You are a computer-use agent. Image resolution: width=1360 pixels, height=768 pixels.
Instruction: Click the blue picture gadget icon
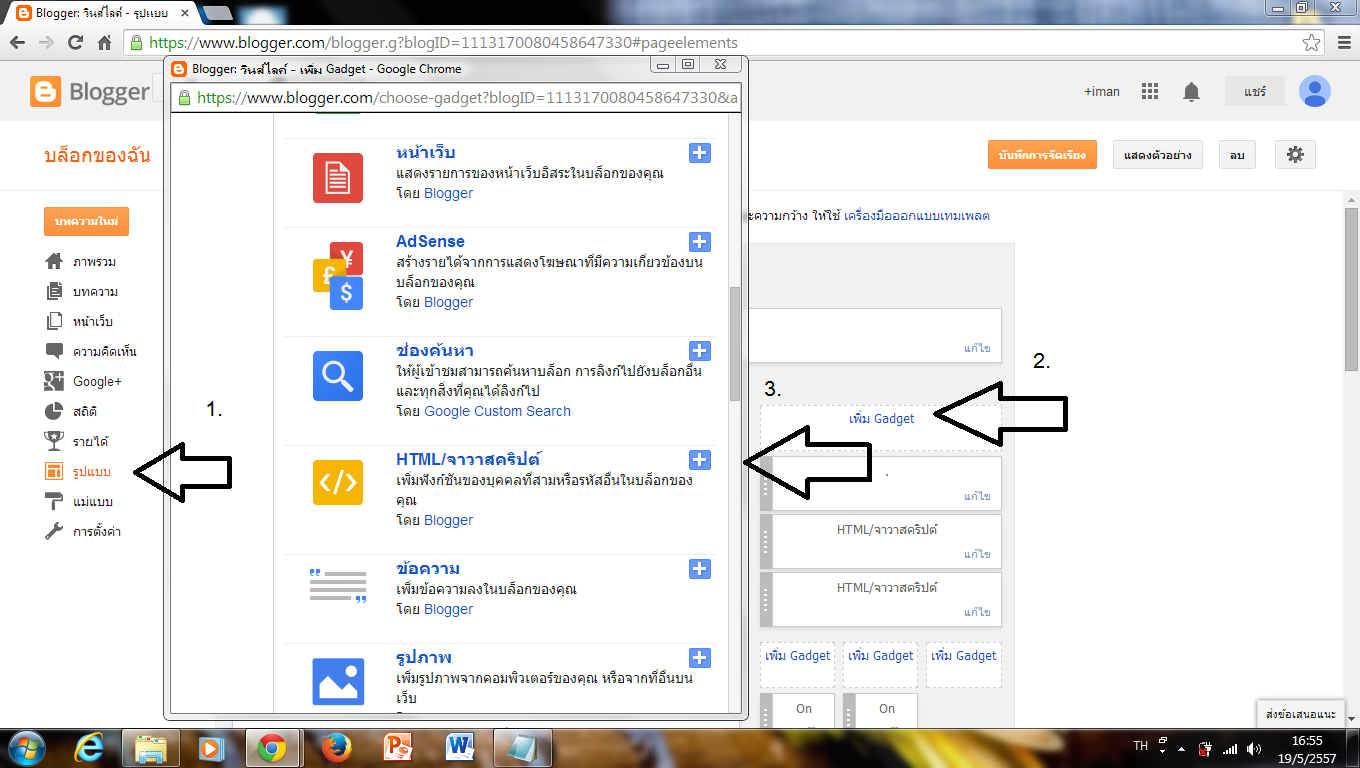pos(338,681)
